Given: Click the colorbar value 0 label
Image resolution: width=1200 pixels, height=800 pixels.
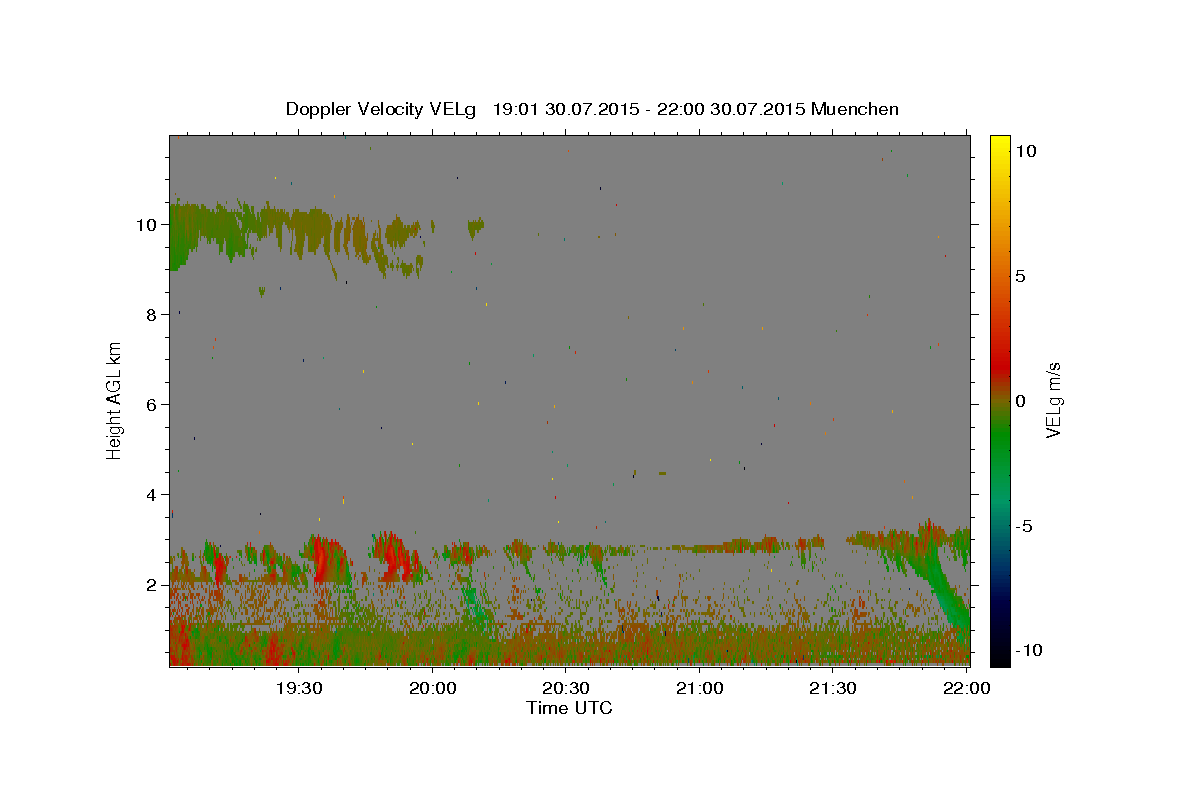Looking at the screenshot, I should click(1020, 401).
